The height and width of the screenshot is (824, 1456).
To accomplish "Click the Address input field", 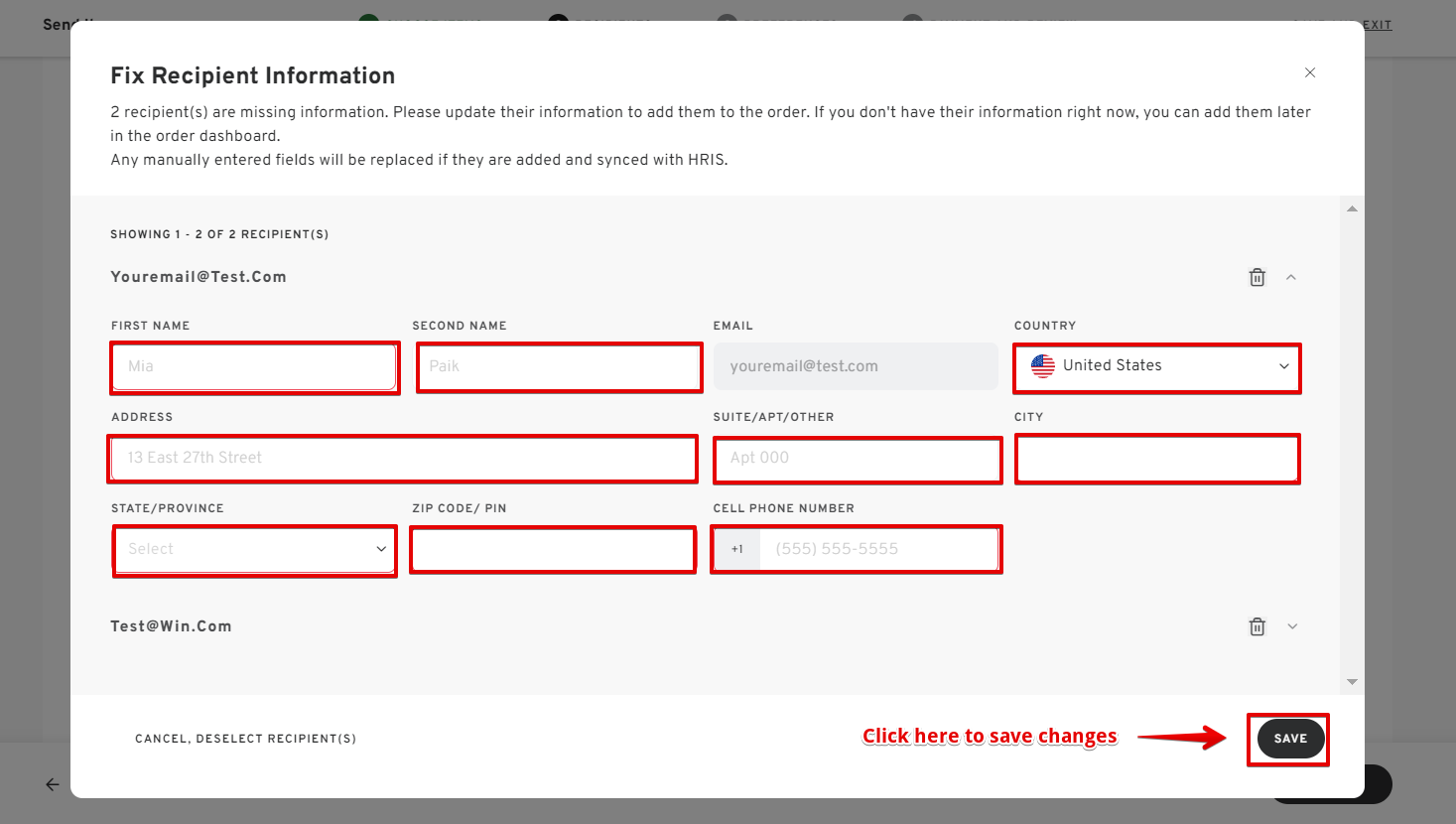I will tap(402, 458).
